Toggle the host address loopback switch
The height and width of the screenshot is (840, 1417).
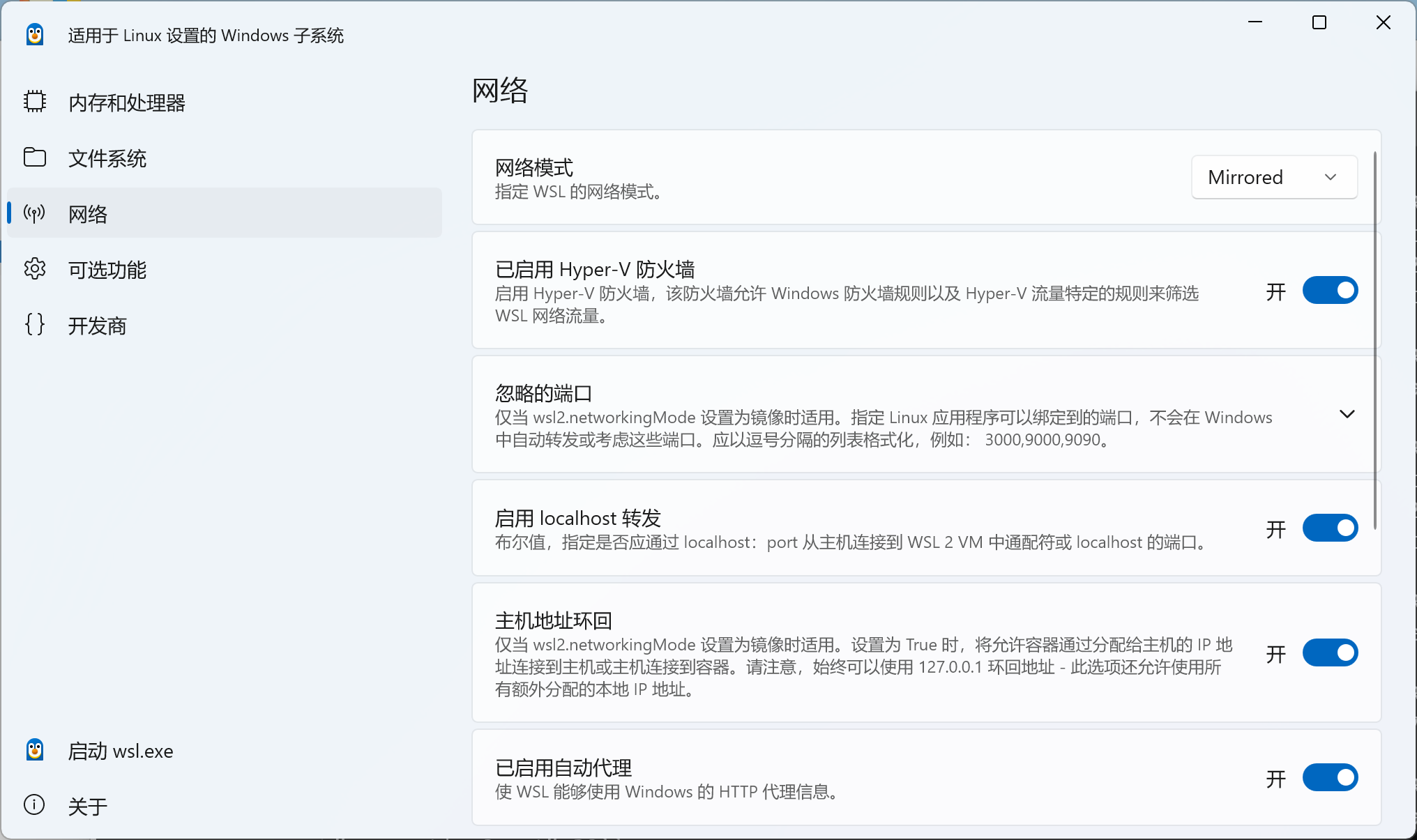tap(1329, 653)
